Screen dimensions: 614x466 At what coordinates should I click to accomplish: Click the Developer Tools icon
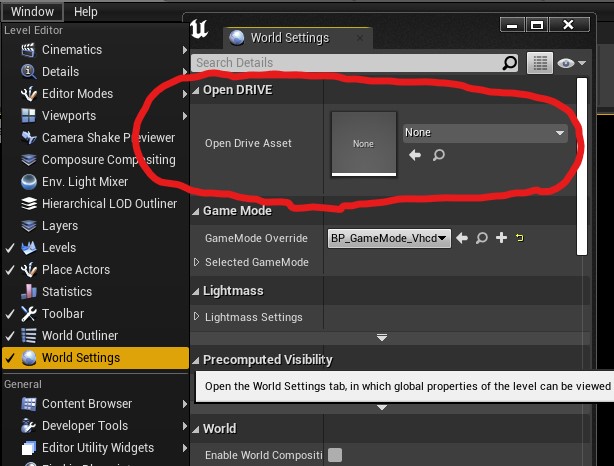[29, 426]
